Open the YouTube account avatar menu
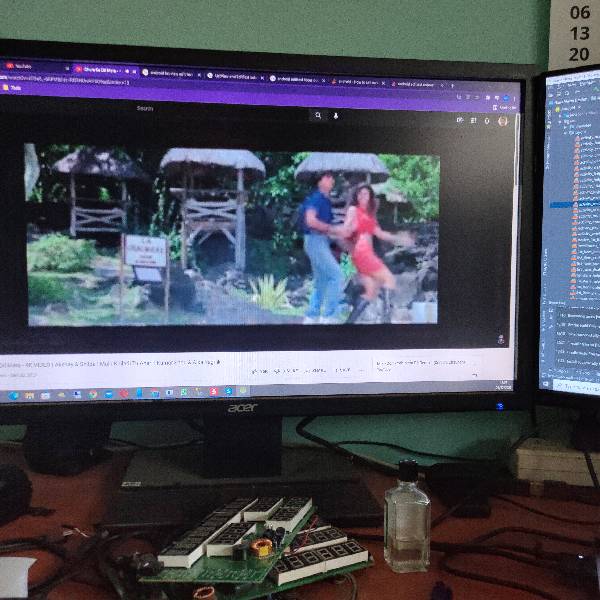Screen dimensions: 600x600 (503, 121)
